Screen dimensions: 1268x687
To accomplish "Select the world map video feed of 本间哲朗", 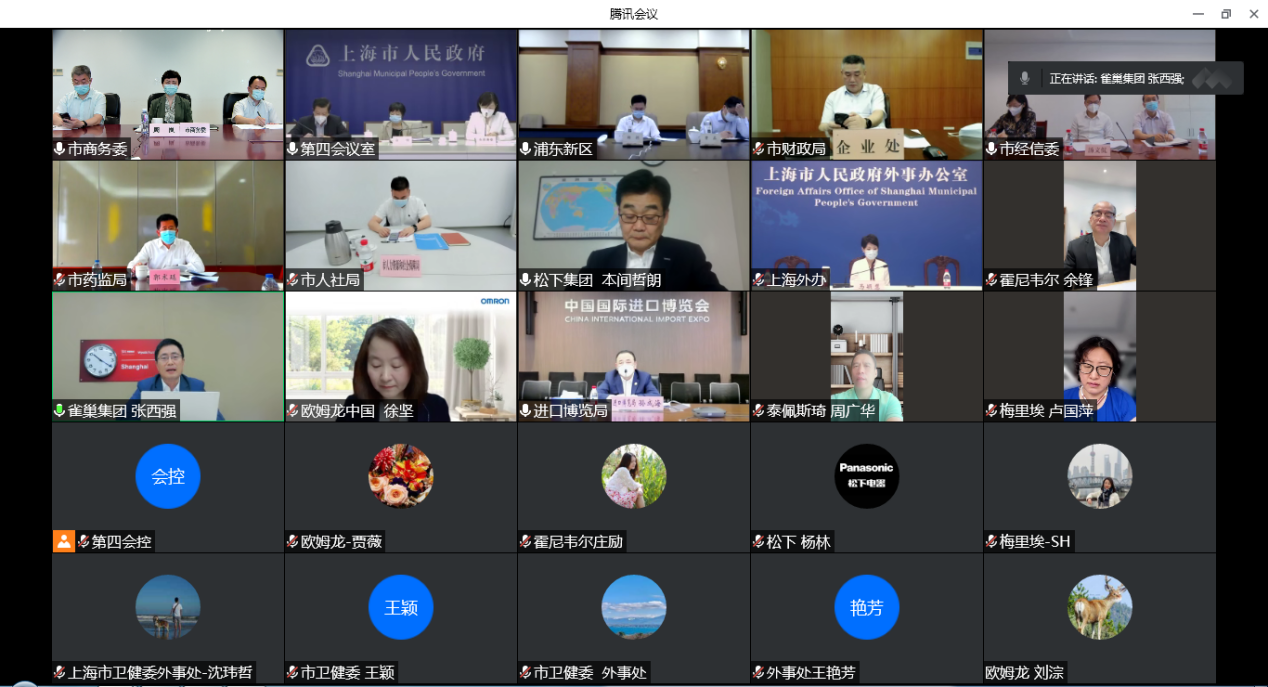I will 634,225.
